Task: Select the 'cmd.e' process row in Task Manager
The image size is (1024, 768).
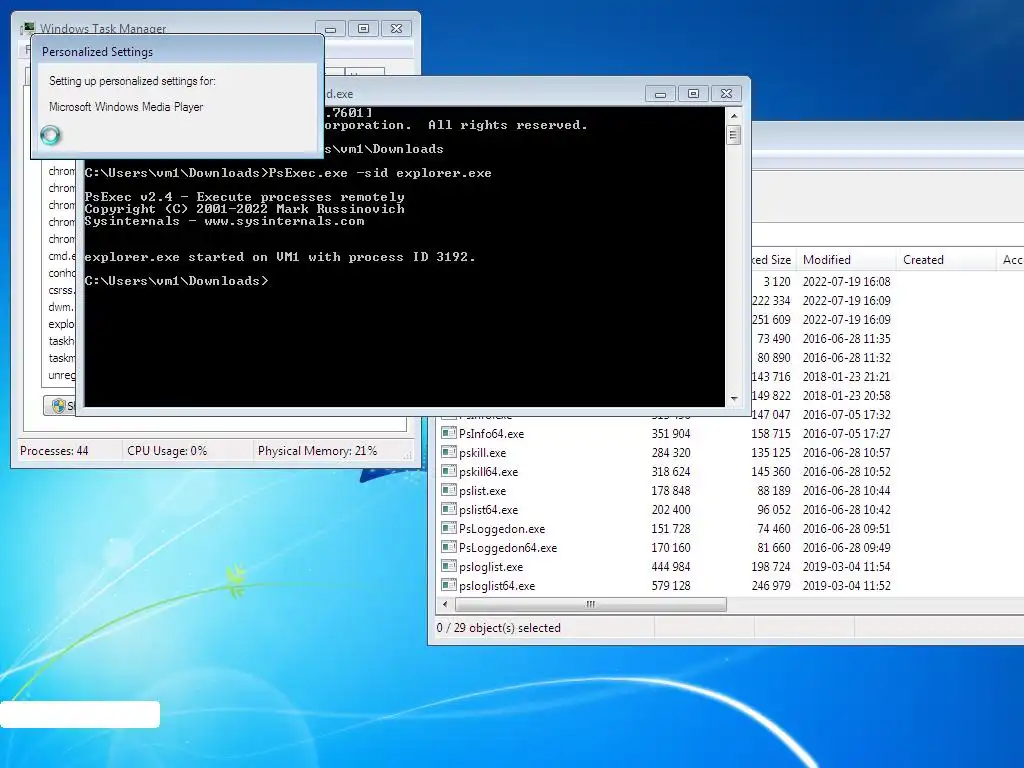Action: pos(62,256)
